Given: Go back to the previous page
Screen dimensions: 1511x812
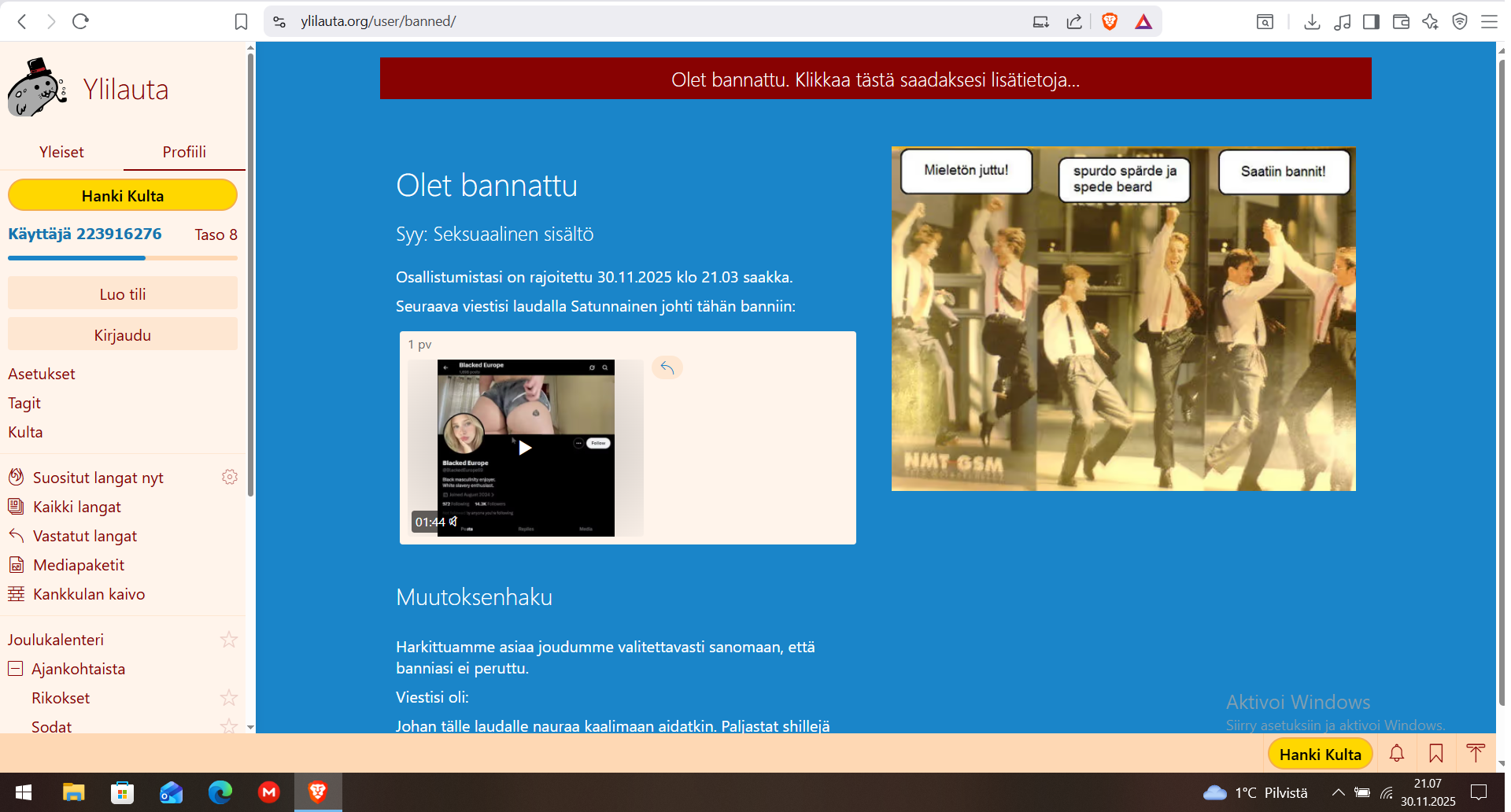Looking at the screenshot, I should point(22,21).
